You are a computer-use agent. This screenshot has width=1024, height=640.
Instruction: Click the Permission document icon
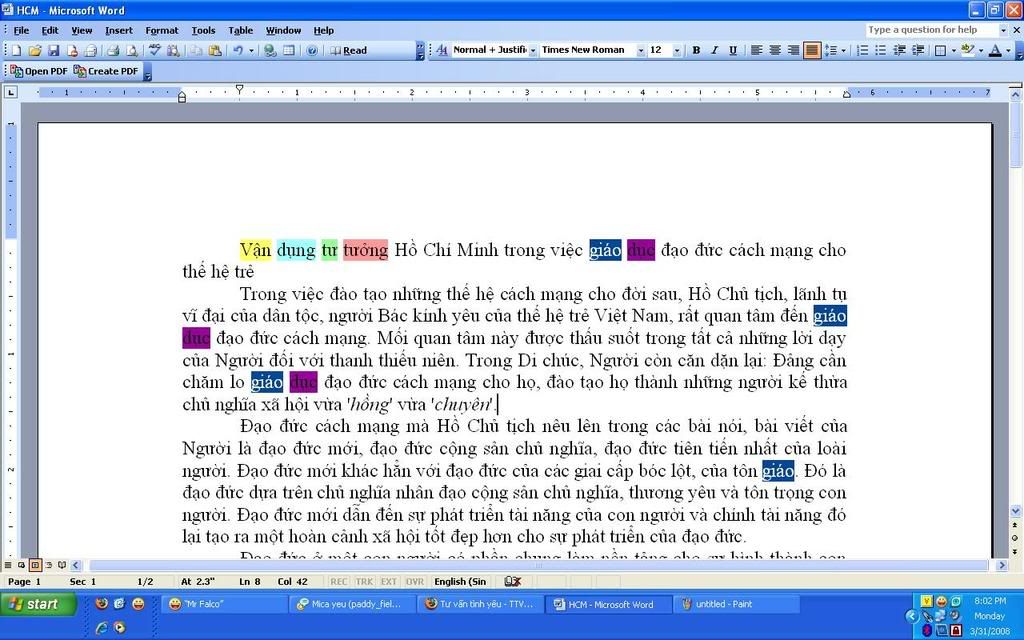click(72, 50)
